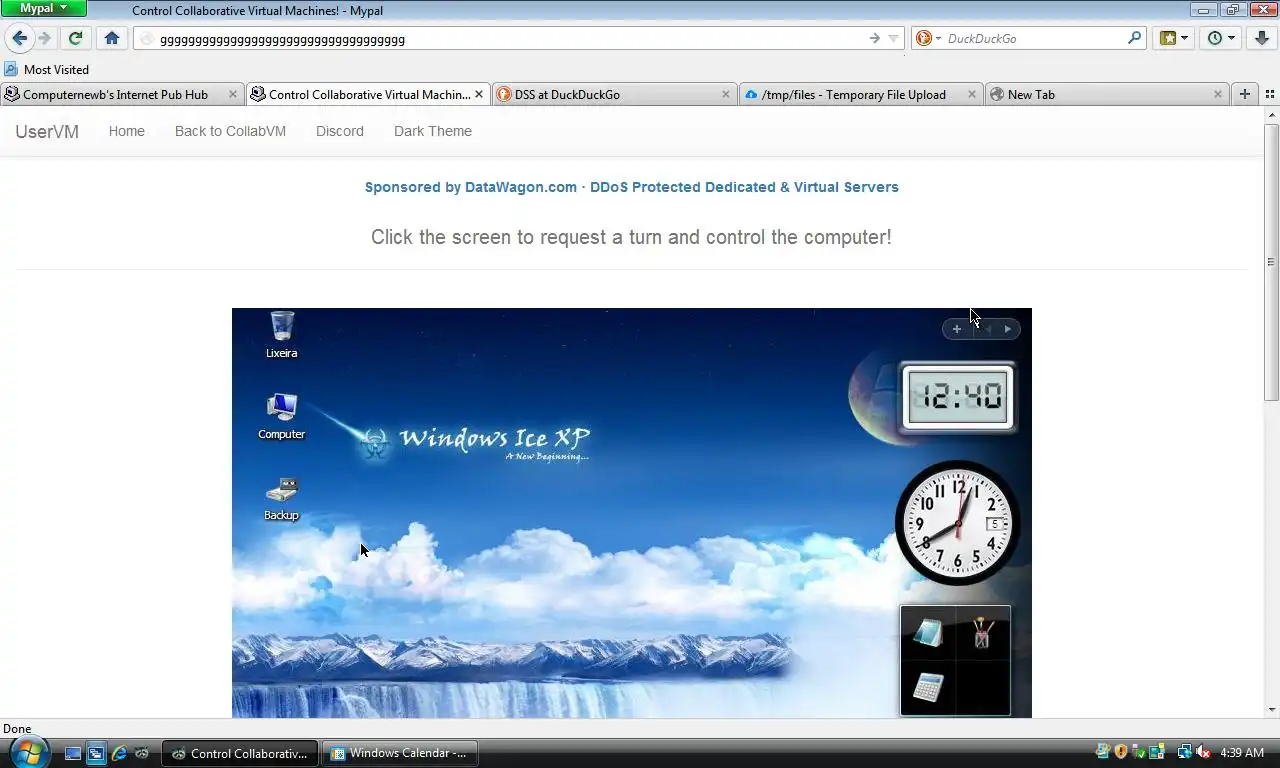Click the browser Forward arrow
This screenshot has width=1280, height=768.
(44, 38)
